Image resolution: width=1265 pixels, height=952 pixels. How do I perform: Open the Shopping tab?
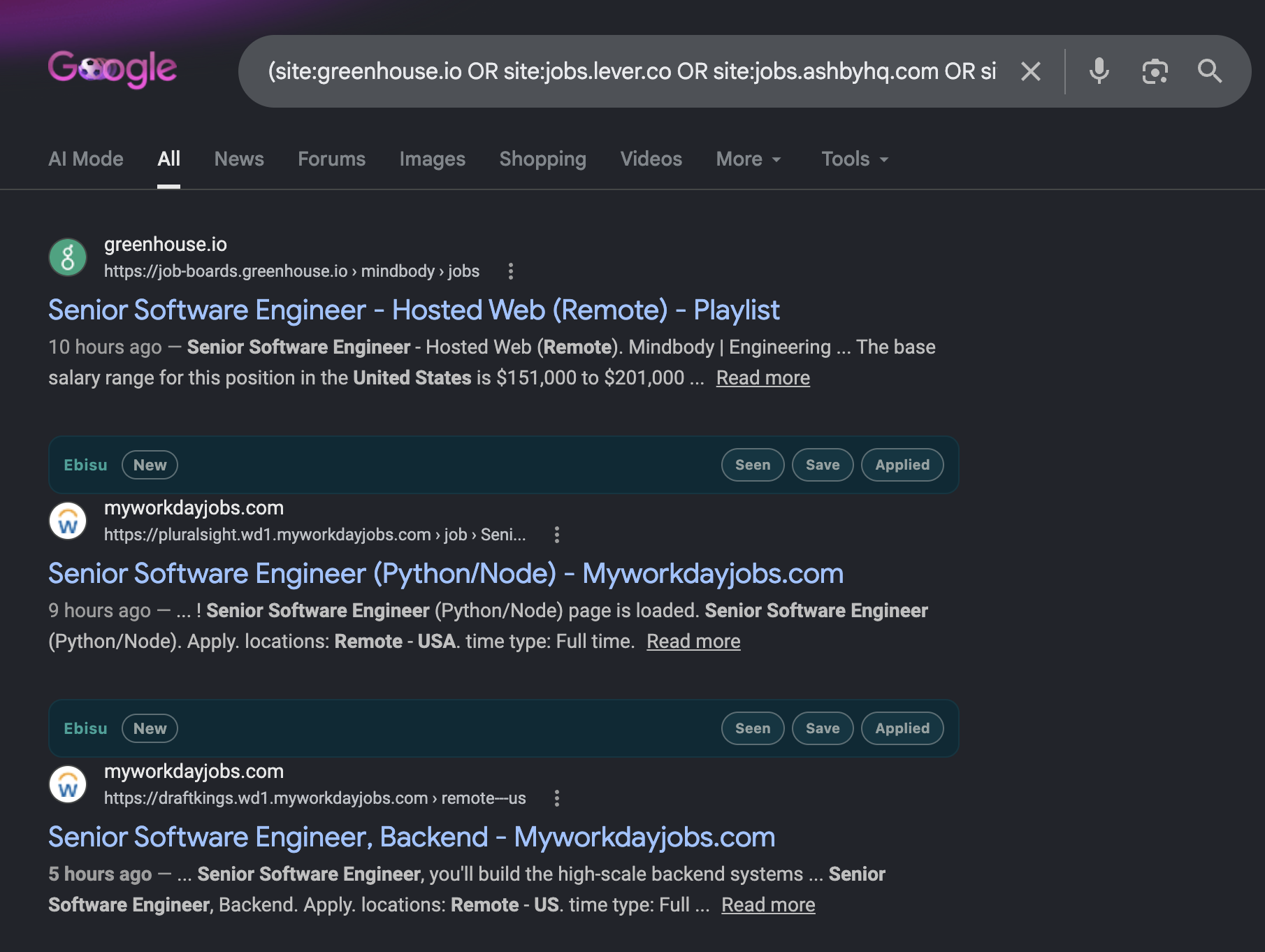pos(543,159)
